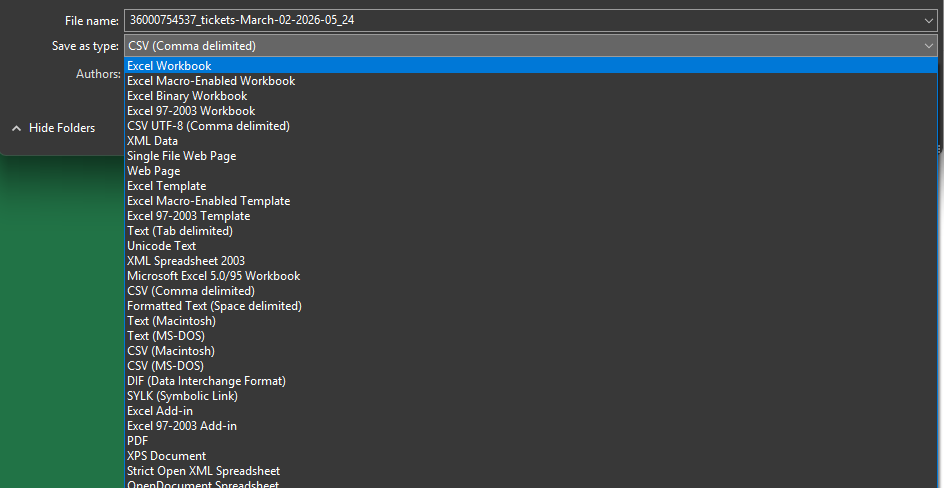944x488 pixels.
Task: Select Excel Binary Workbook format
Action: click(530, 96)
